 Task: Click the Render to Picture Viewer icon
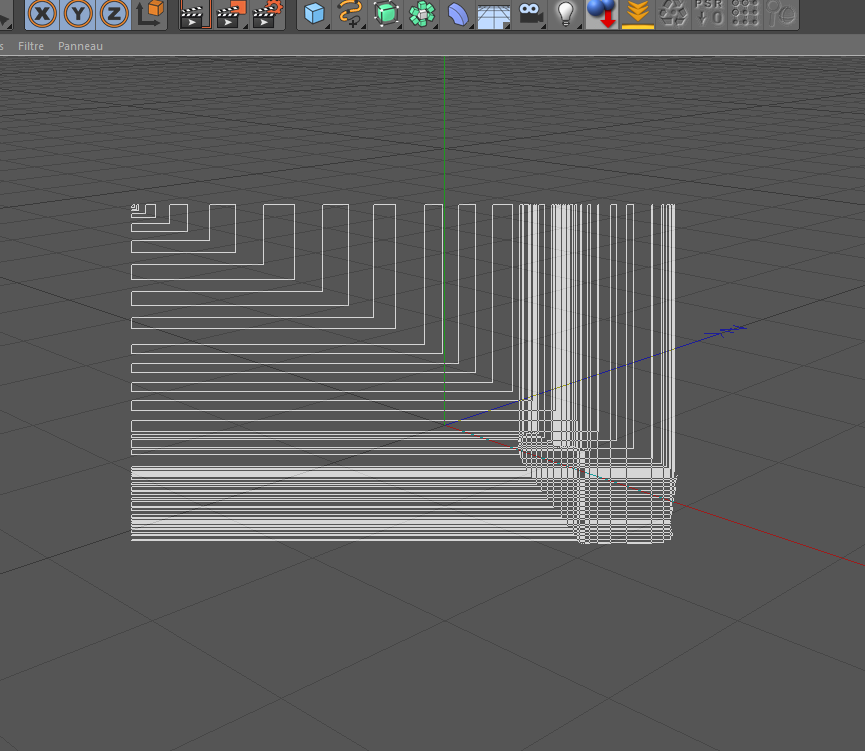tap(231, 13)
